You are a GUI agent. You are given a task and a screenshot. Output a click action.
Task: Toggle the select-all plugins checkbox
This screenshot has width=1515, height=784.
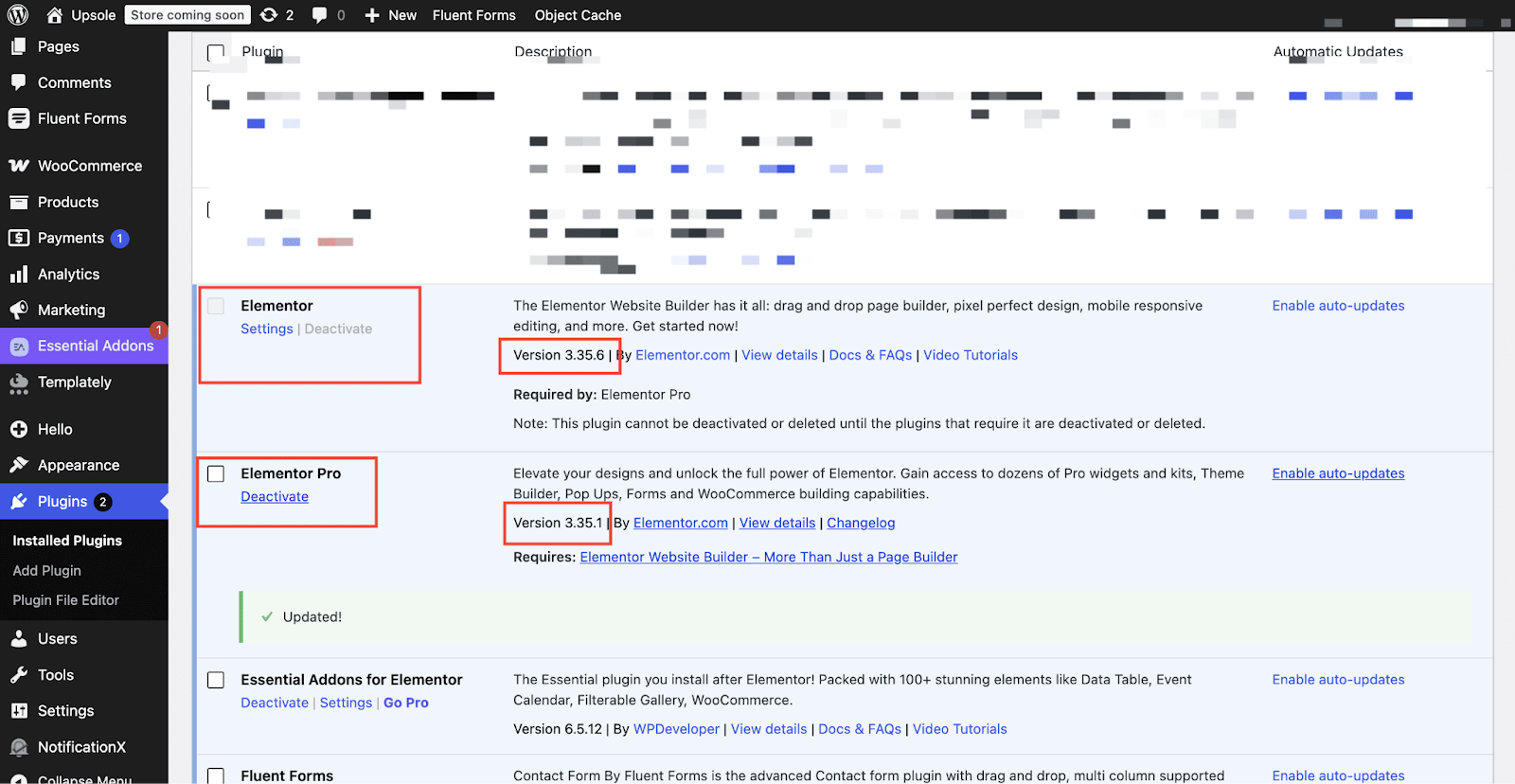point(216,52)
